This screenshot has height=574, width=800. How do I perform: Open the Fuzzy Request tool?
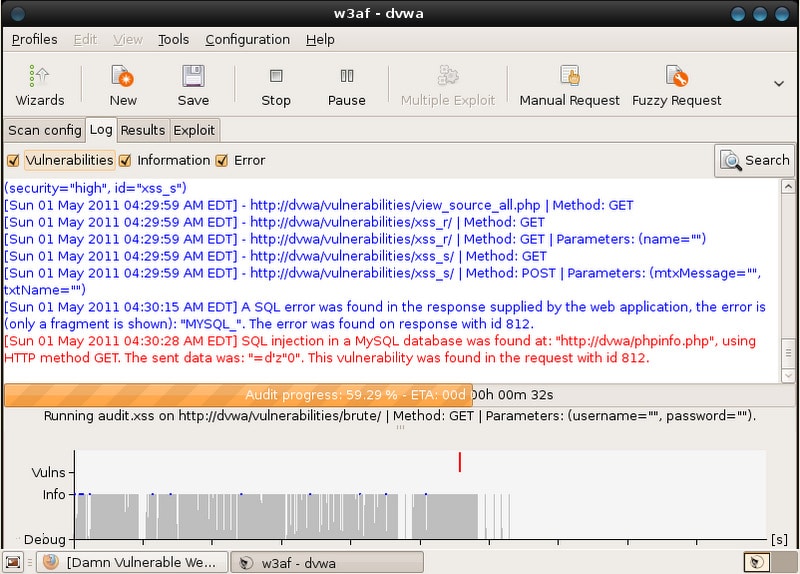[677, 77]
